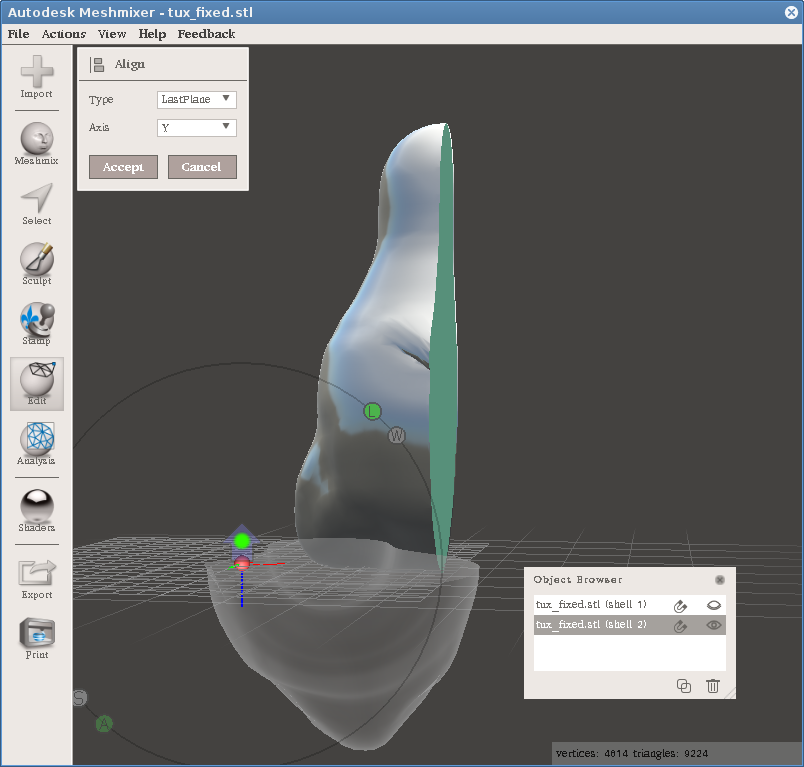Click the green A marker on the ring
The width and height of the screenshot is (804, 767).
tap(104, 724)
